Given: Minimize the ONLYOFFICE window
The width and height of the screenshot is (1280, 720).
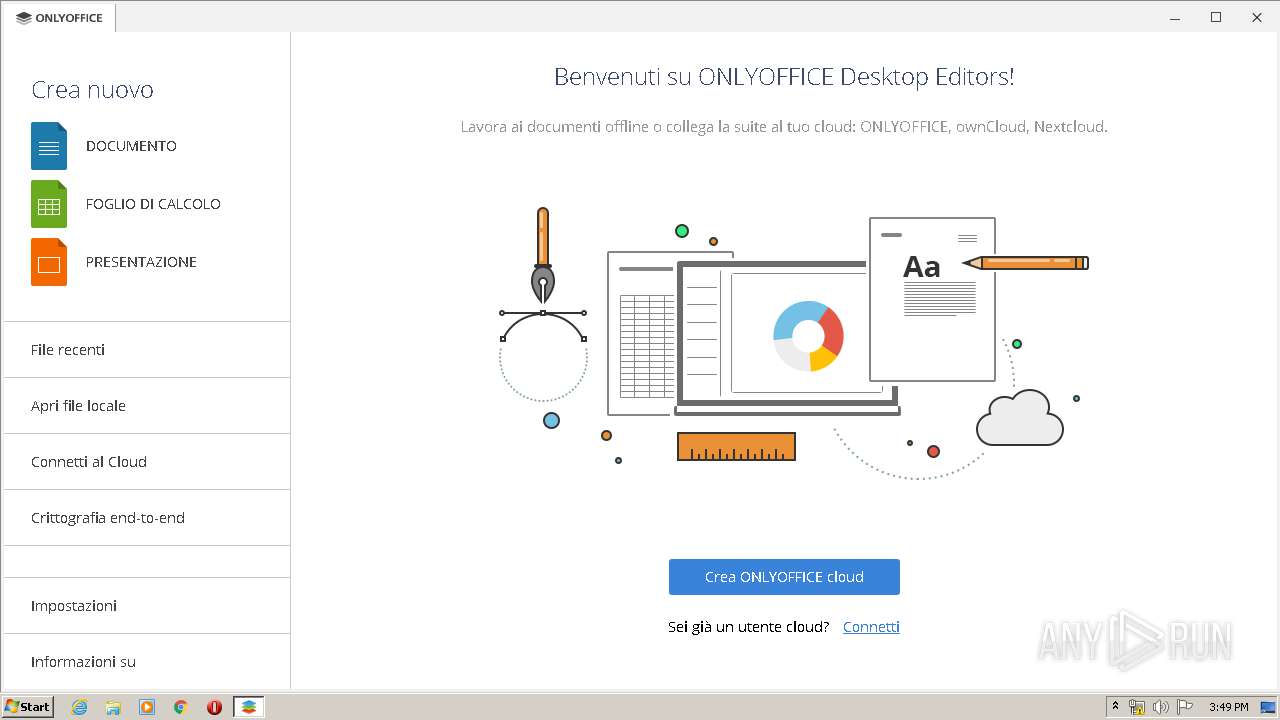Looking at the screenshot, I should point(1176,17).
